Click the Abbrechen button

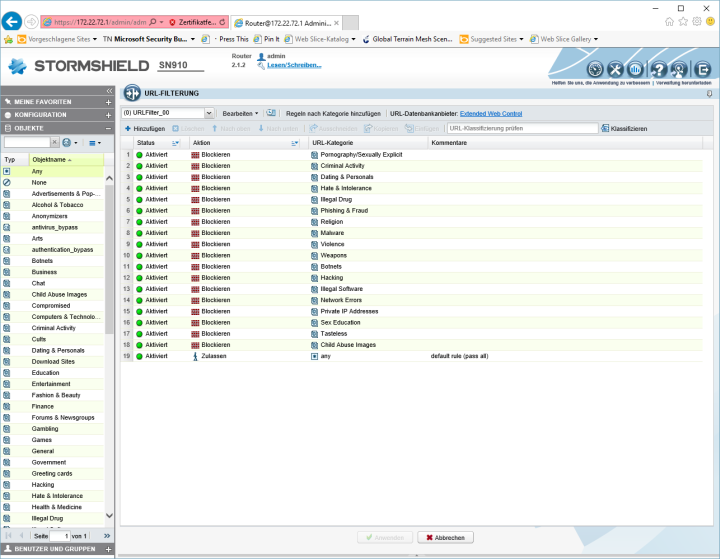(443, 537)
